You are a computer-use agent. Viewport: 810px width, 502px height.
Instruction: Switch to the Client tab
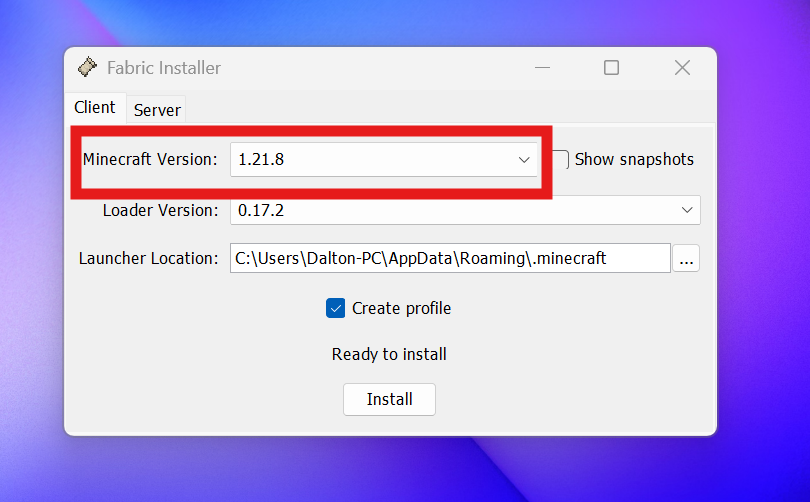point(95,107)
